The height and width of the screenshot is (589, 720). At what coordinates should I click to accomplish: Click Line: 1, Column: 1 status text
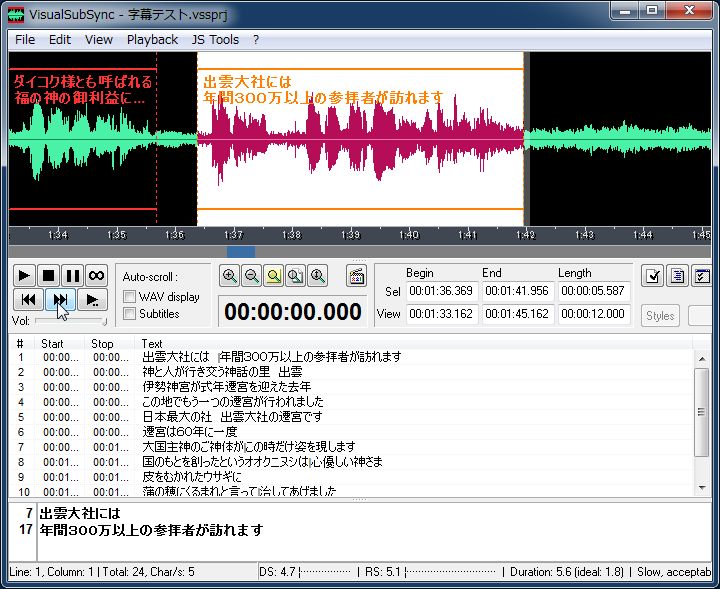pos(51,572)
